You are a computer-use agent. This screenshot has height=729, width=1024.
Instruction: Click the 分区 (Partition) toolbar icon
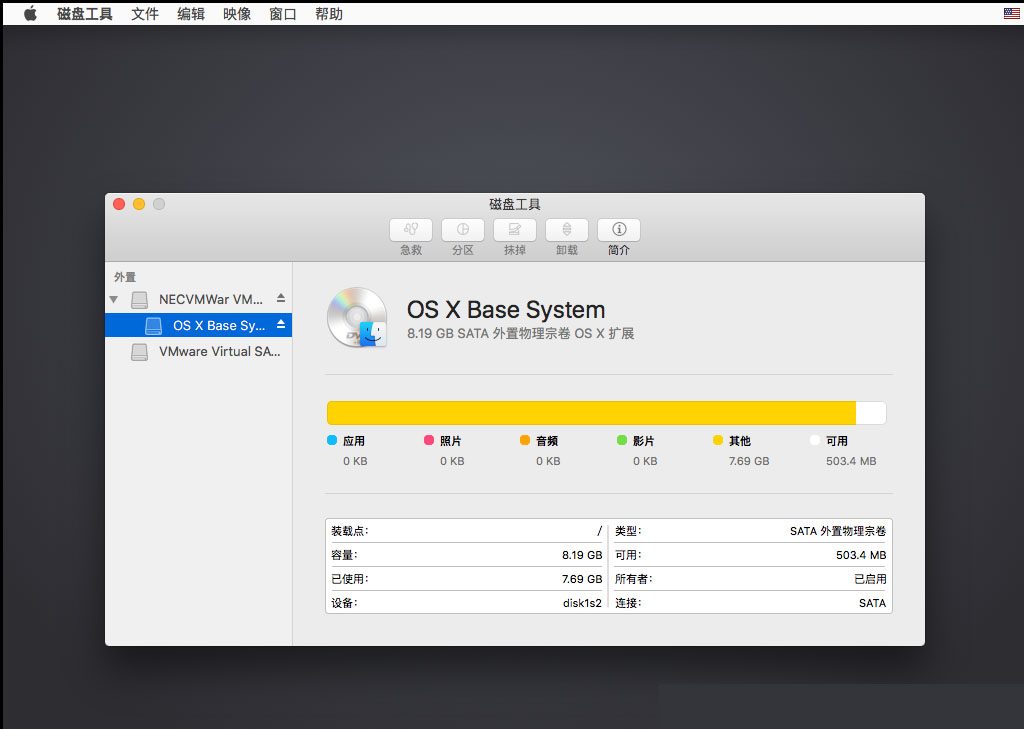tap(463, 230)
